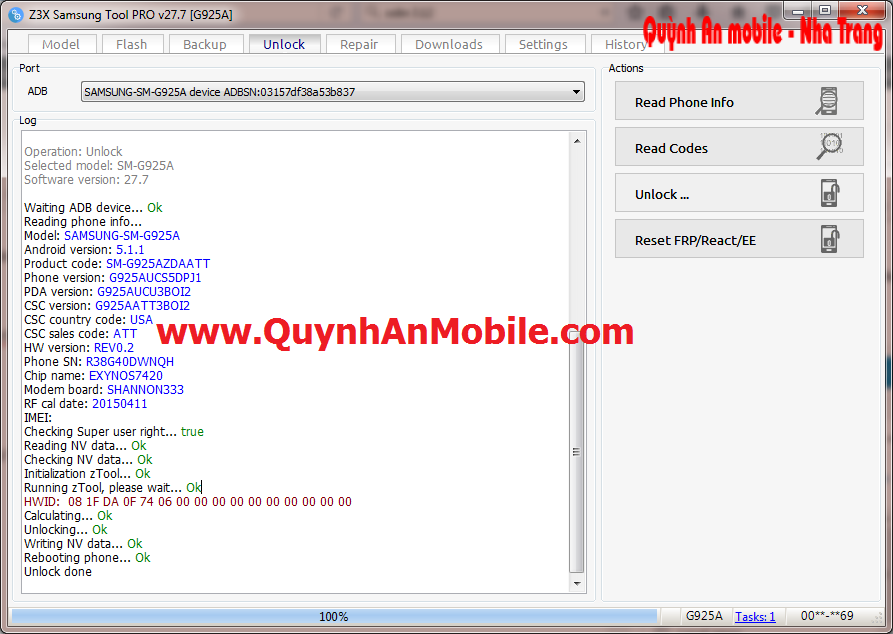Screen dimensions: 893x634
Task: Open the History tab
Action: coord(625,44)
